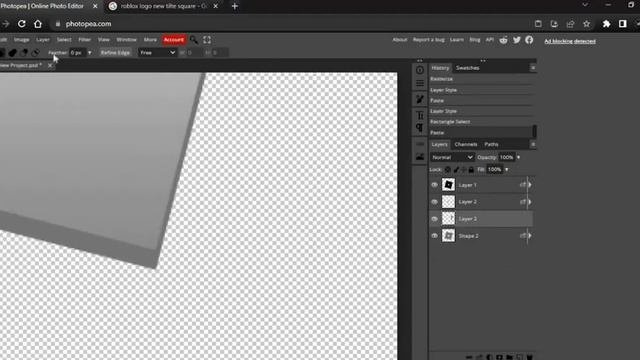Open the Properties panel icon in sidebar

pos(420,84)
